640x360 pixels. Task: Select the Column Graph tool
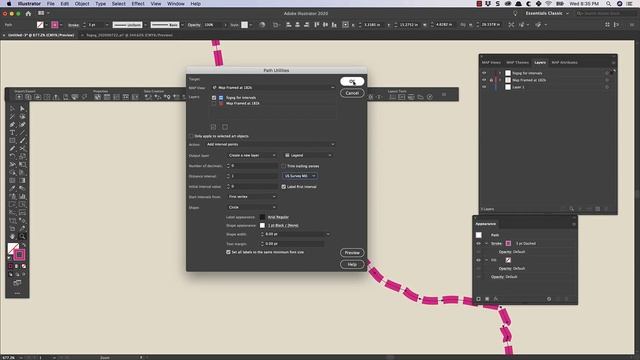(x=22, y=196)
